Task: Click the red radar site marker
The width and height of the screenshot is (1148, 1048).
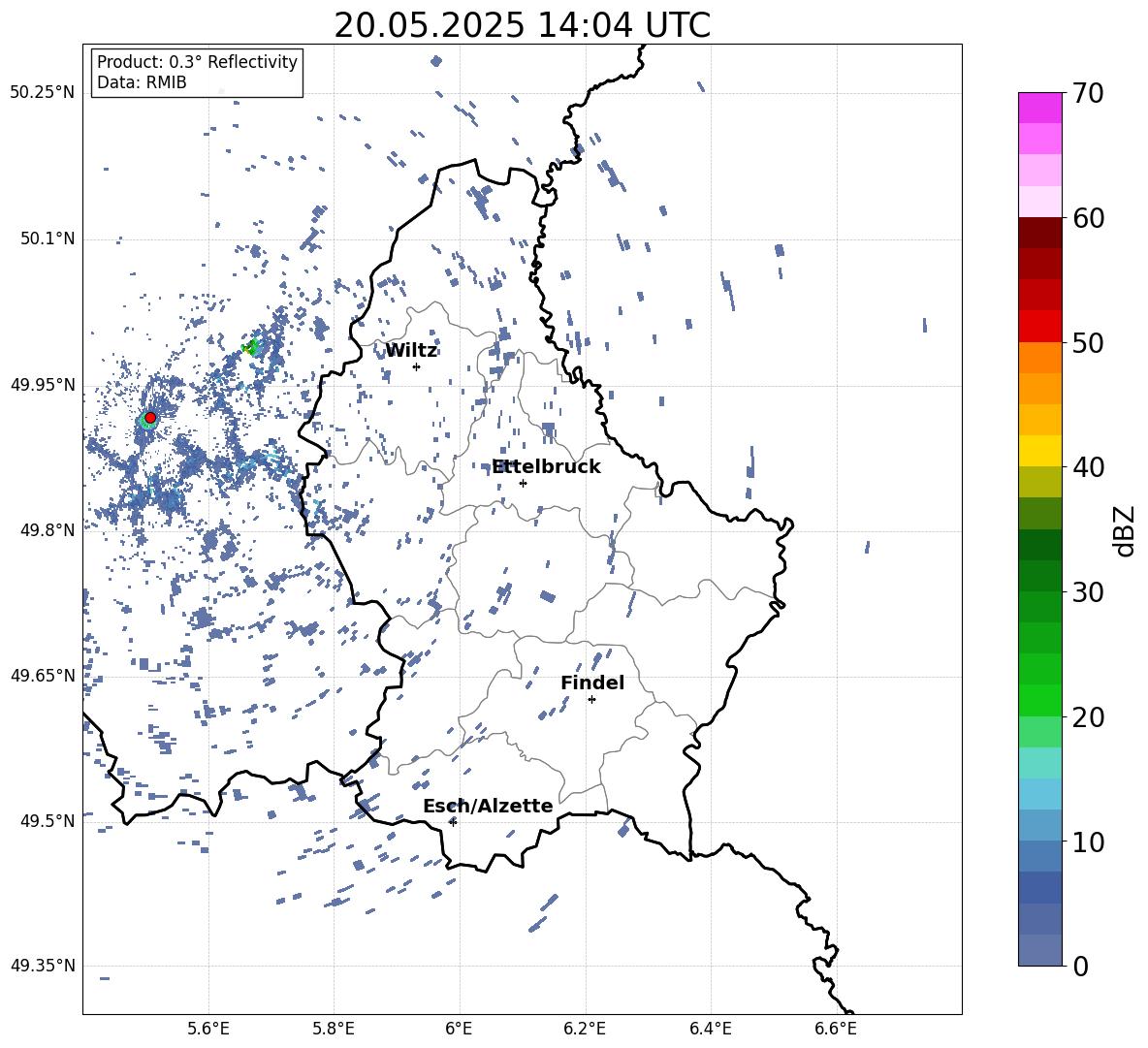Action: [150, 418]
